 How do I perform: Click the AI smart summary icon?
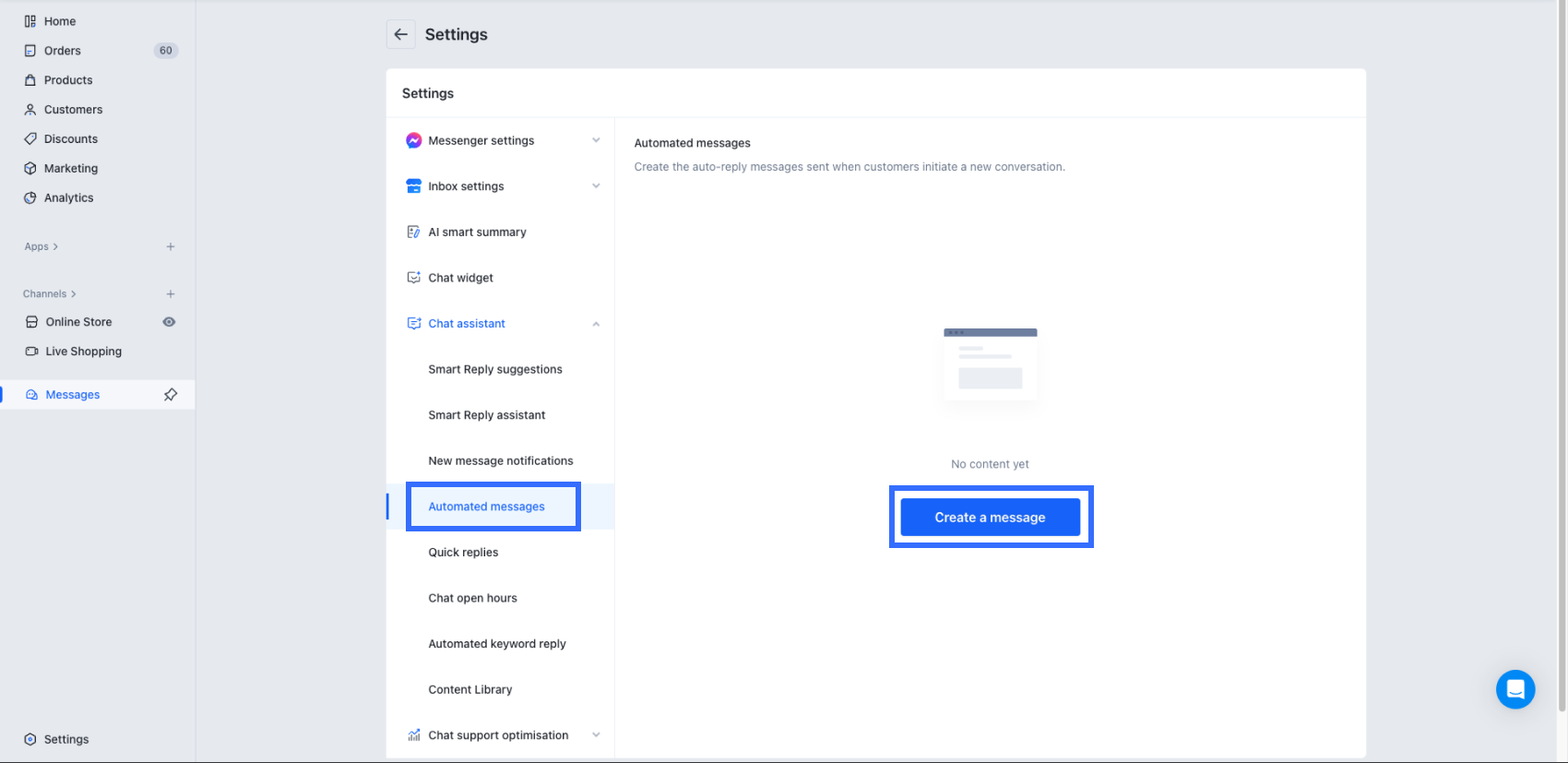click(414, 232)
